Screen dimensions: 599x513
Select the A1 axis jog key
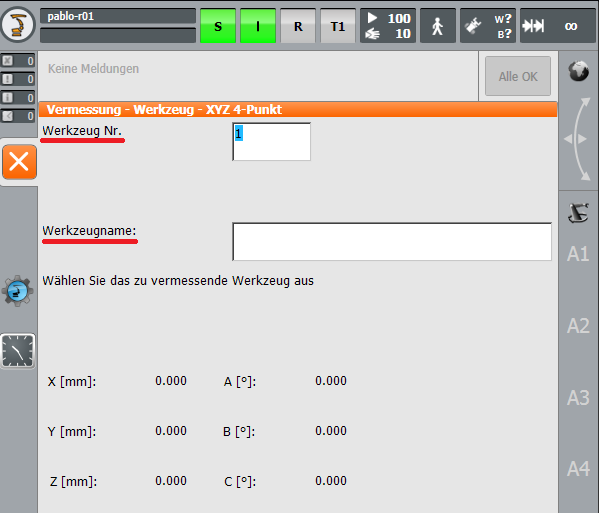[x=578, y=254]
